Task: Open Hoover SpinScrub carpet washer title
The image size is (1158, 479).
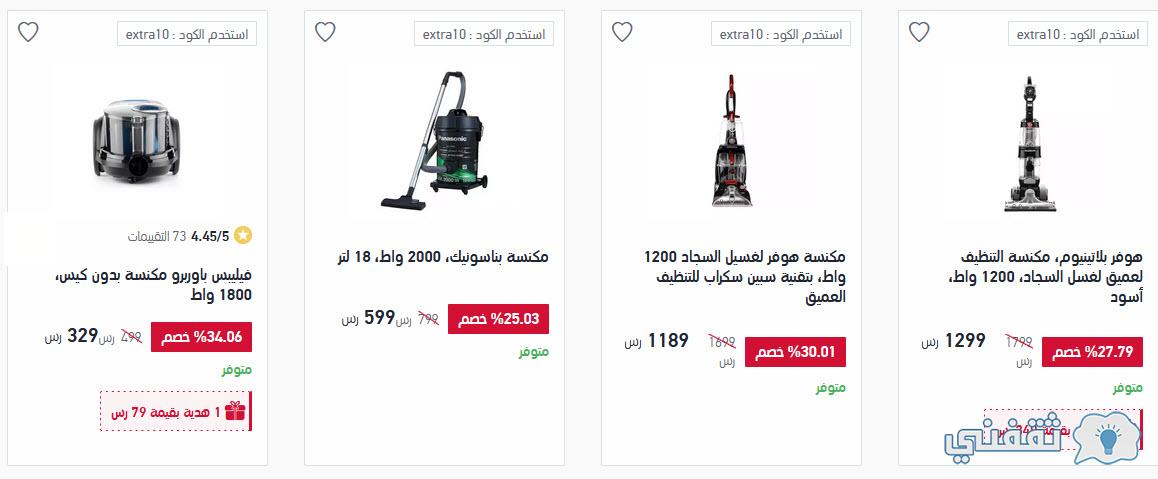Action: tap(744, 278)
